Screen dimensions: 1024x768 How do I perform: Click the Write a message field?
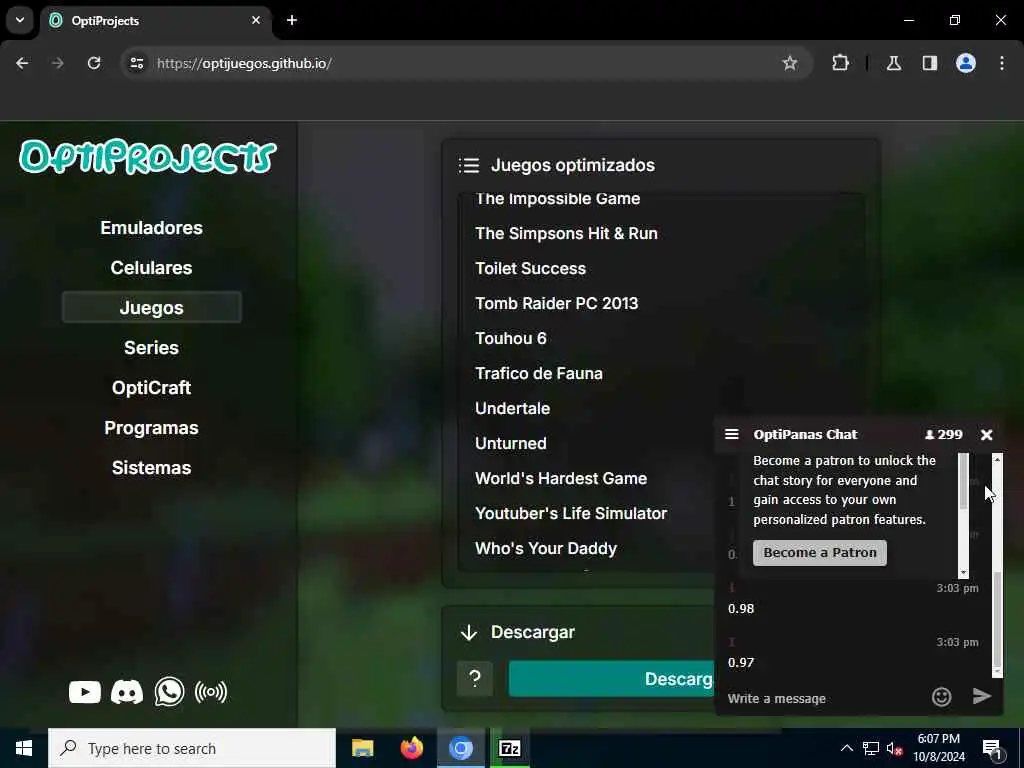[824, 698]
